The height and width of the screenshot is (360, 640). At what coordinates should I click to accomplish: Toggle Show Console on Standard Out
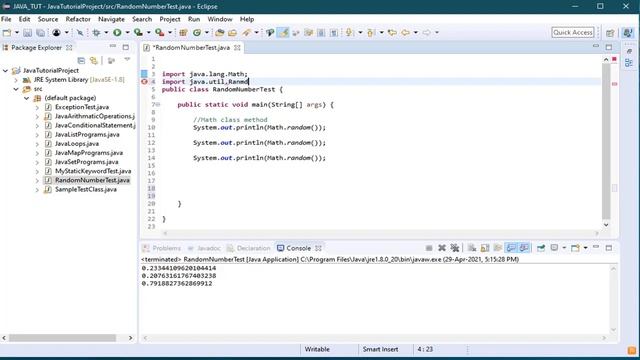click(511, 248)
